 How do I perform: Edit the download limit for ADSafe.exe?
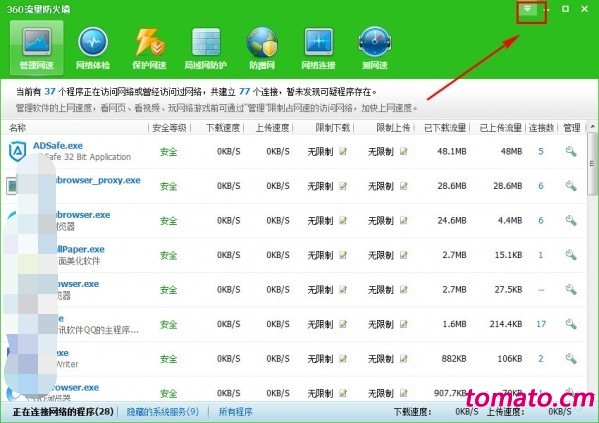point(343,151)
